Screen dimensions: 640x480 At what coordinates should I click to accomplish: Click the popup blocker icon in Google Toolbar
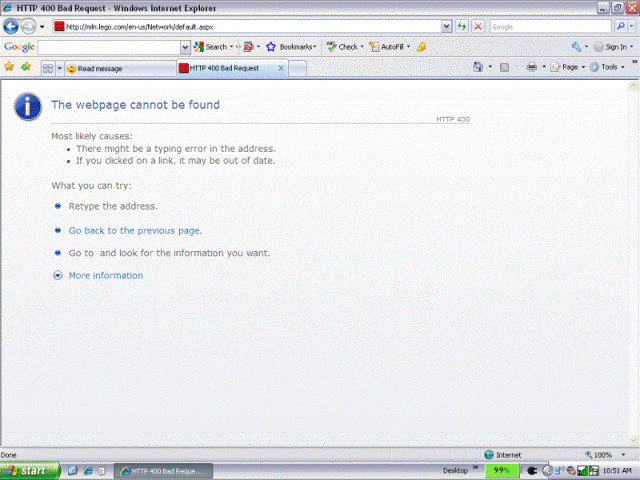[249, 47]
